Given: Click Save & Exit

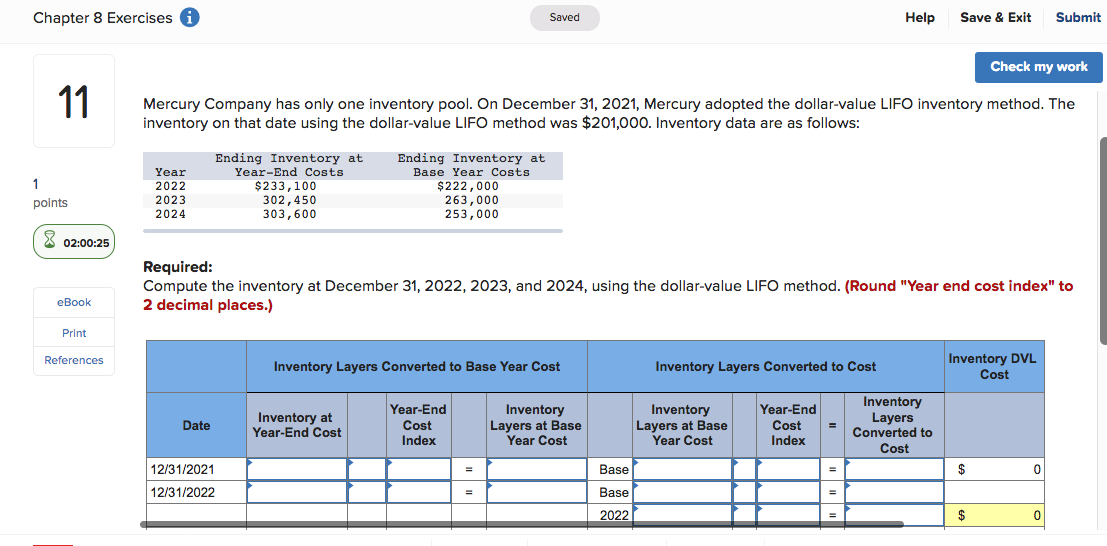Looking at the screenshot, I should click(995, 18).
